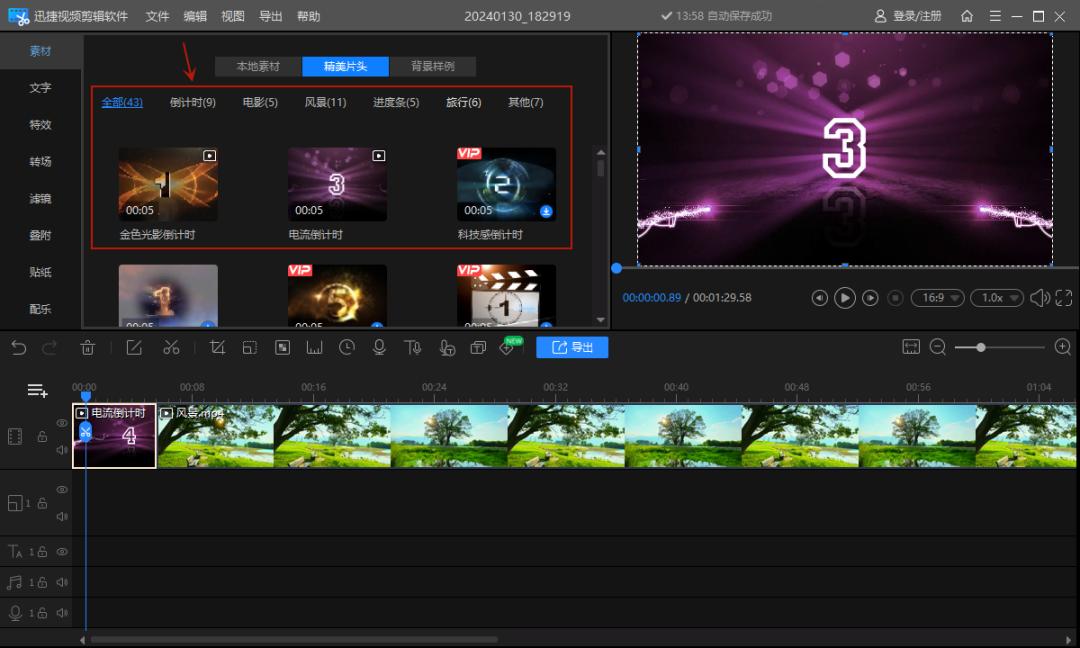Click the add track icon above the track headers
This screenshot has width=1080, height=648.
coord(37,390)
